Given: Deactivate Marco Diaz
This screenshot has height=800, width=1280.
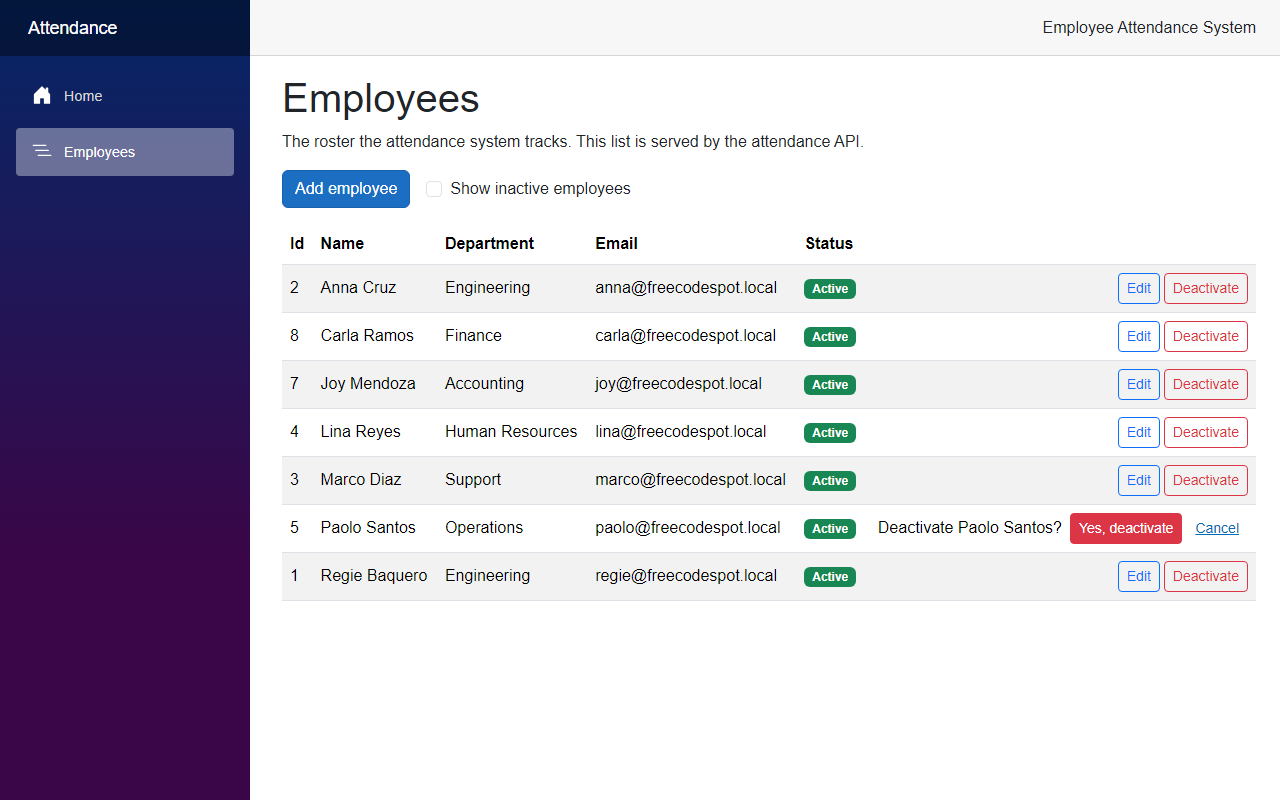Looking at the screenshot, I should (1206, 480).
